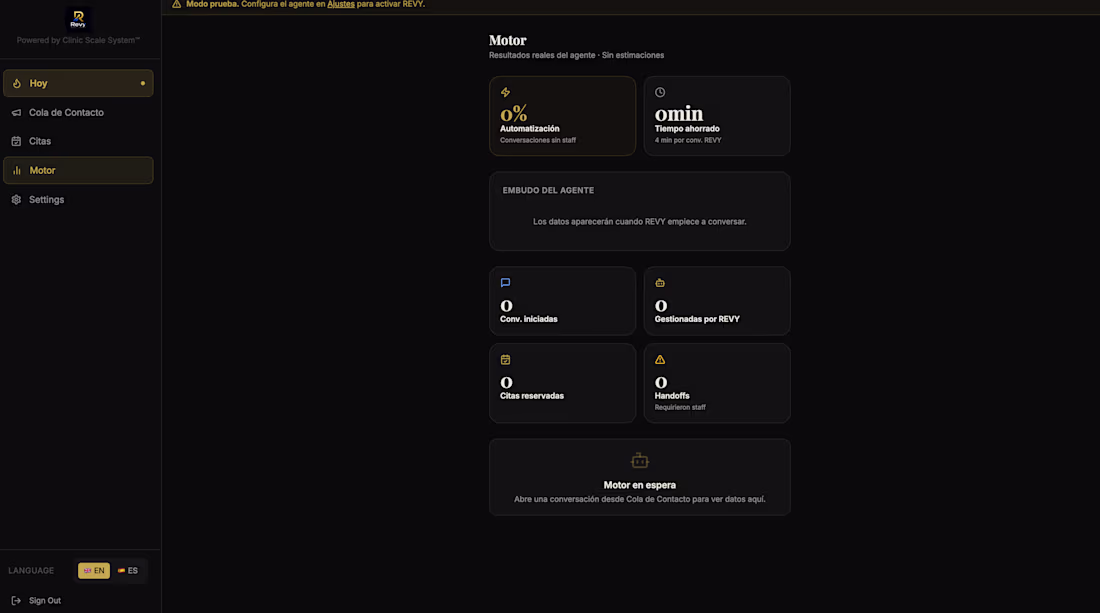Follow the Ajustes link in the banner
The image size is (1100, 613).
[341, 4]
